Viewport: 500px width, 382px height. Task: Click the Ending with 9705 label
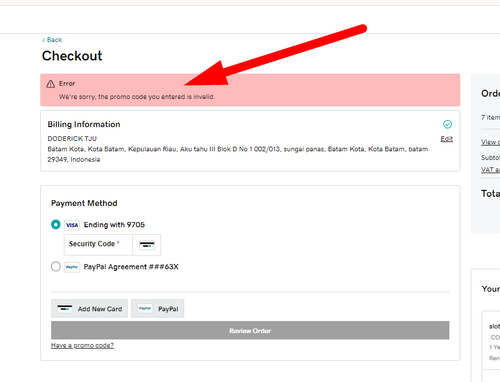(x=114, y=225)
